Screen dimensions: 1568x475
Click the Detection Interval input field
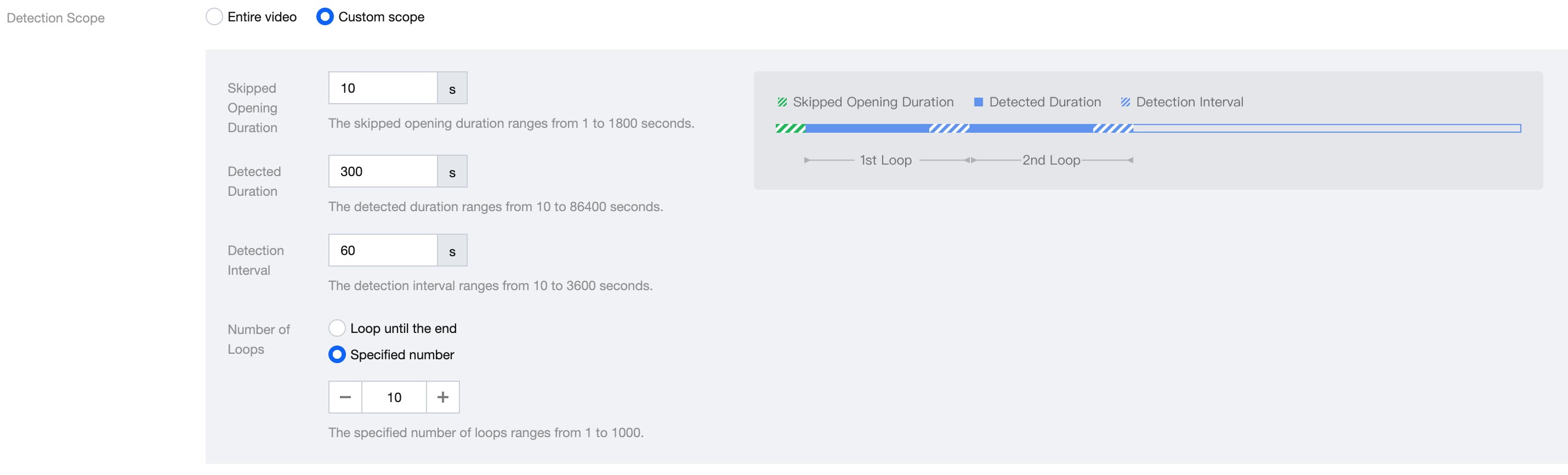point(383,250)
